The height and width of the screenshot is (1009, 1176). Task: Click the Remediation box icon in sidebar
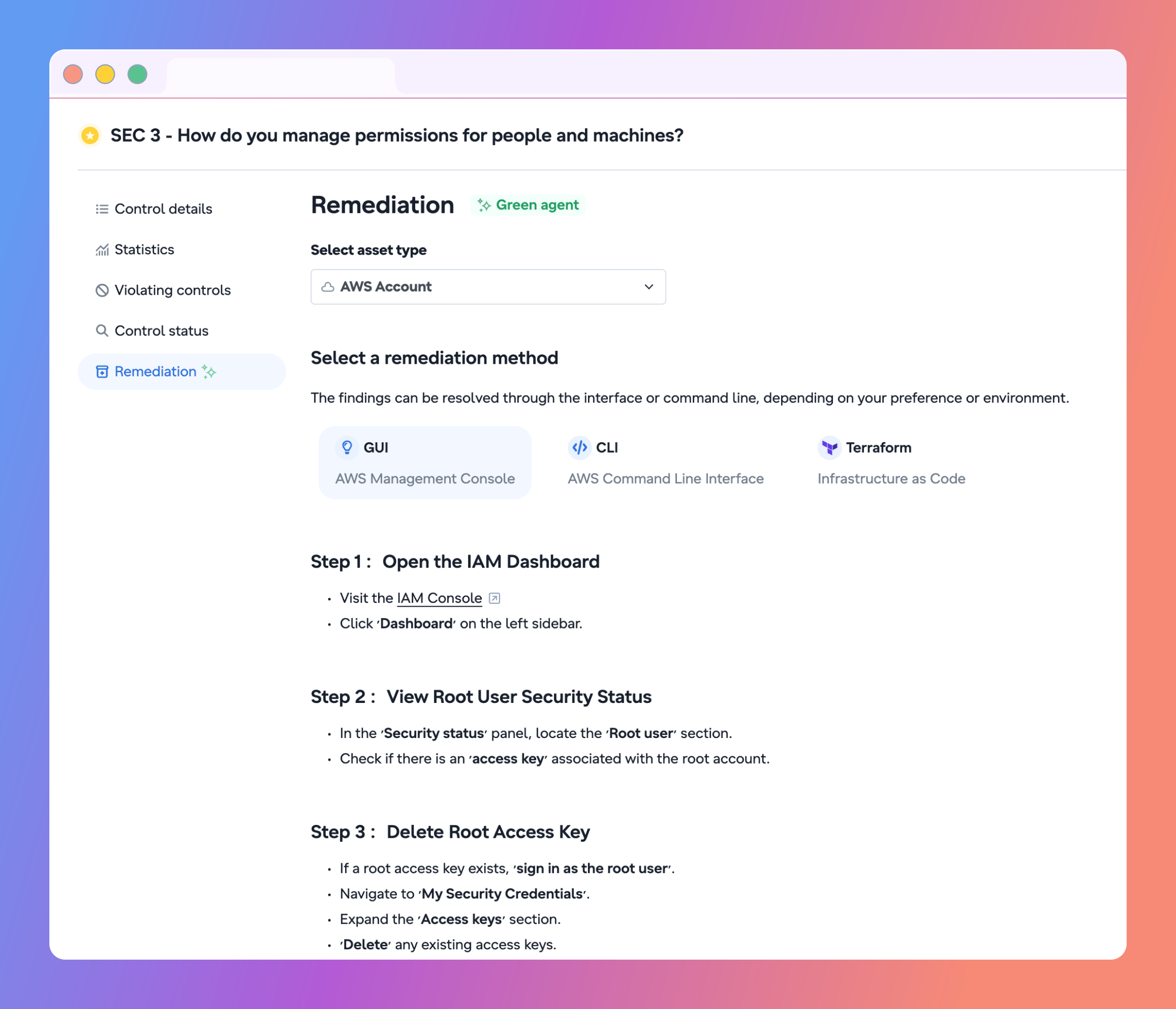point(102,372)
